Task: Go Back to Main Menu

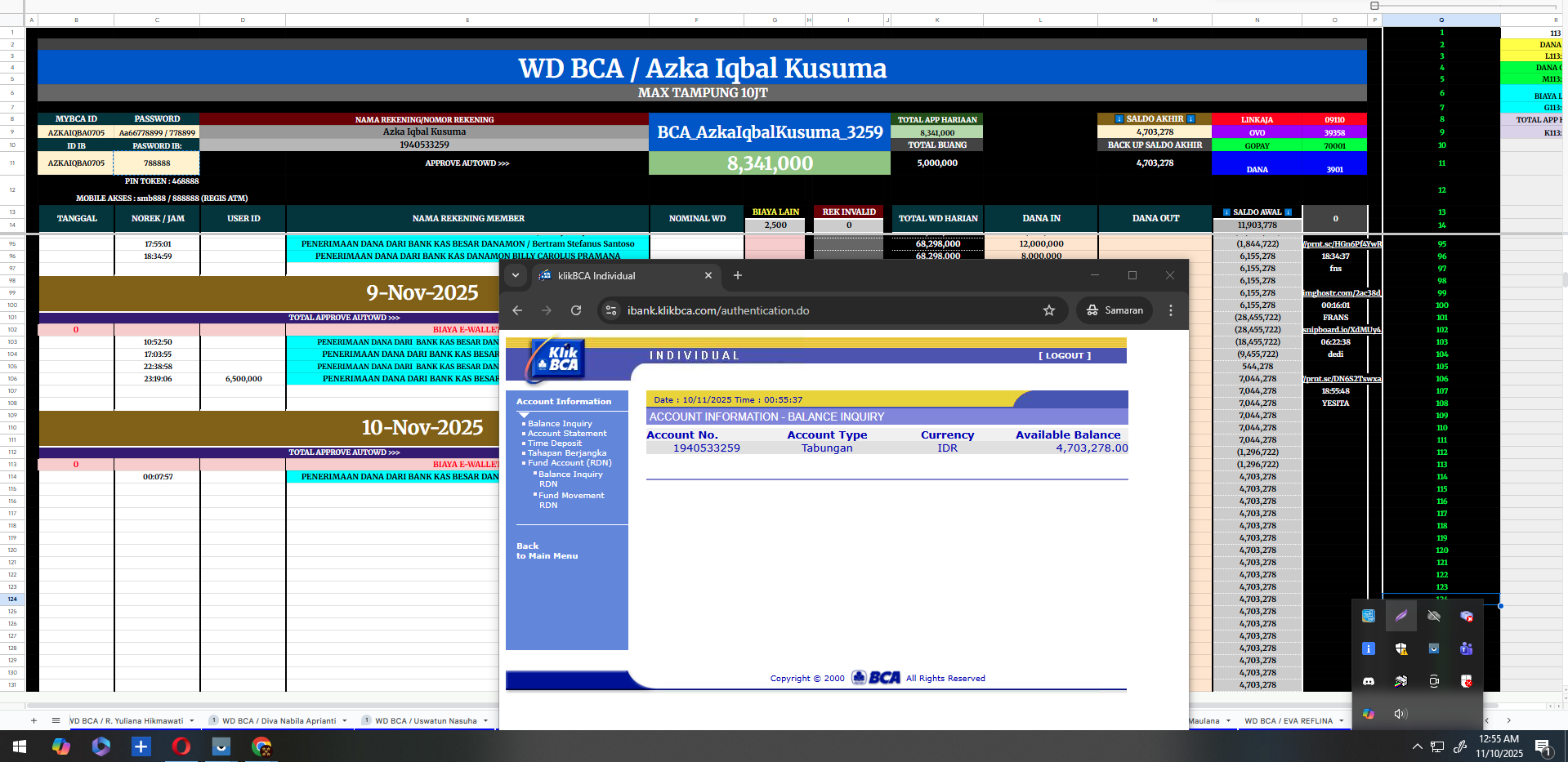Action: click(x=547, y=550)
